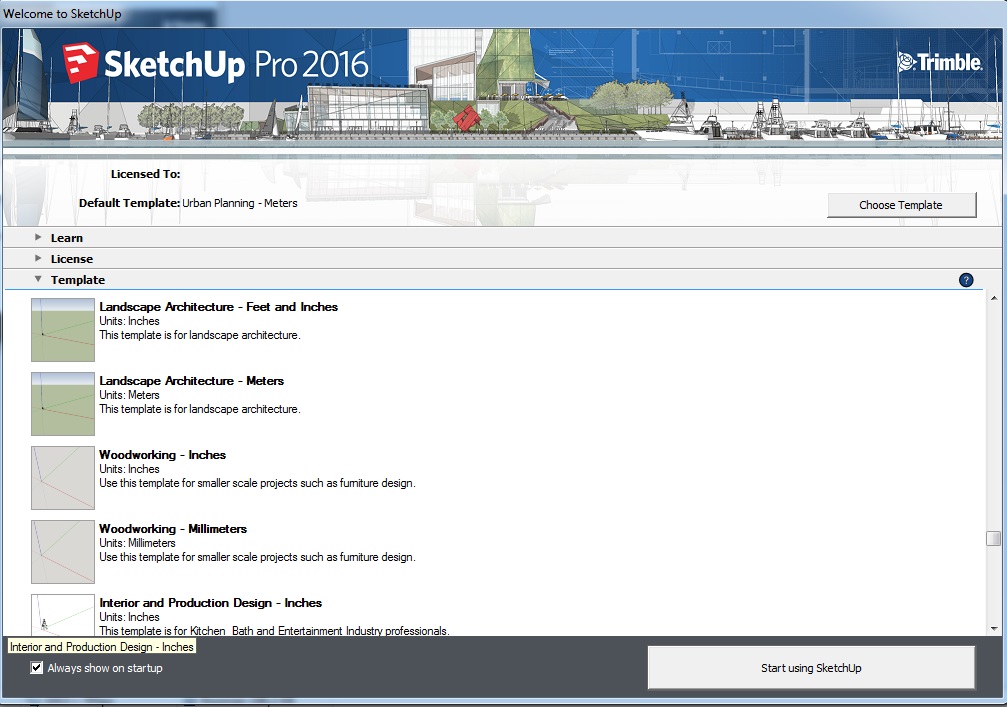
Task: Click Start using SketchUp button
Action: point(811,668)
